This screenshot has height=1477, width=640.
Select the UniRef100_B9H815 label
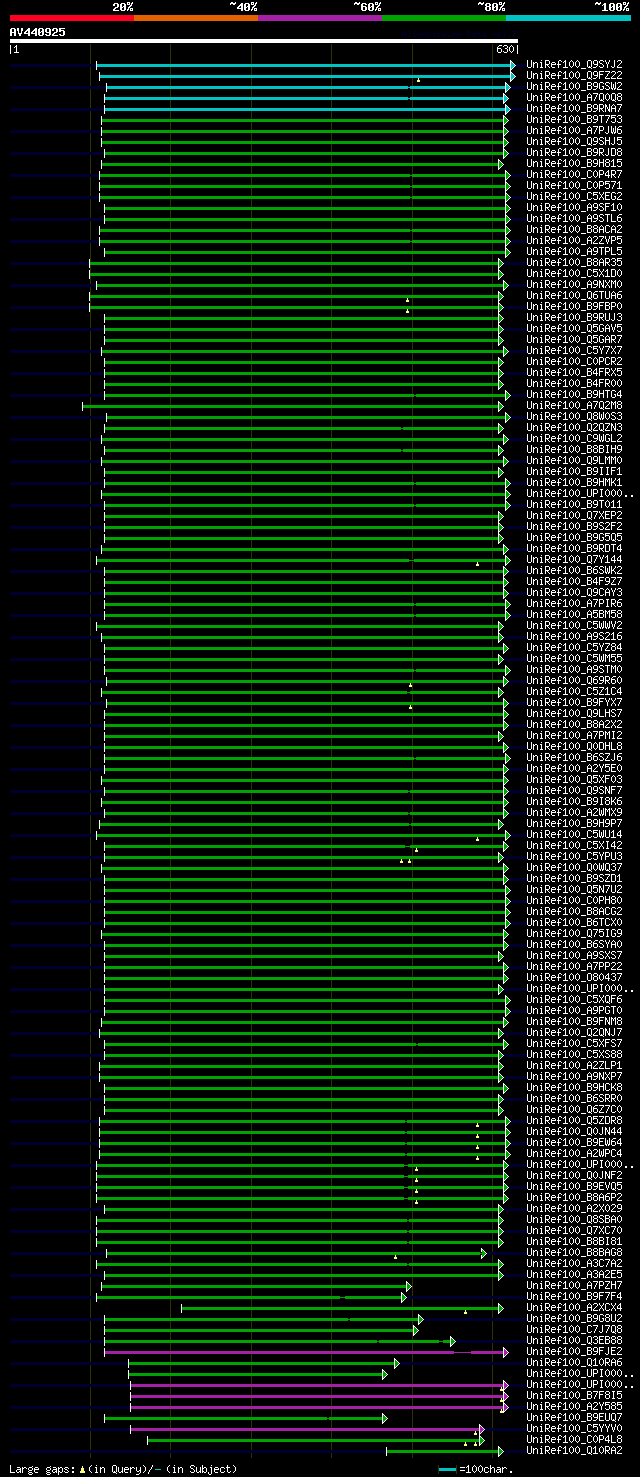click(574, 163)
